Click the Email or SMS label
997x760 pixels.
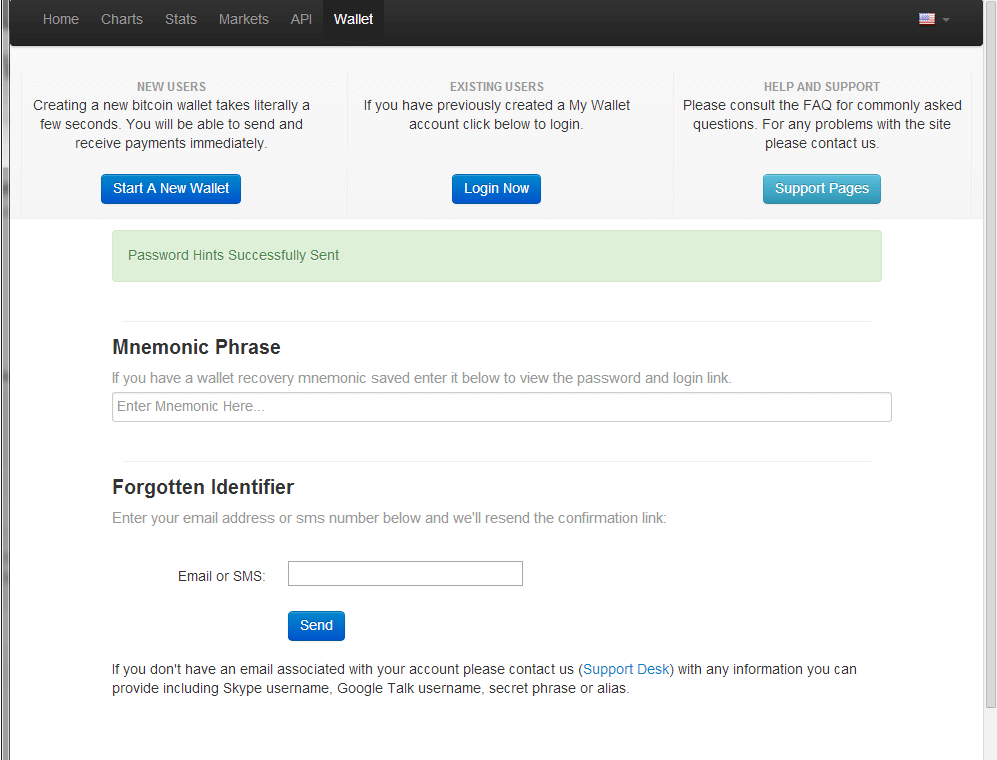coord(221,576)
